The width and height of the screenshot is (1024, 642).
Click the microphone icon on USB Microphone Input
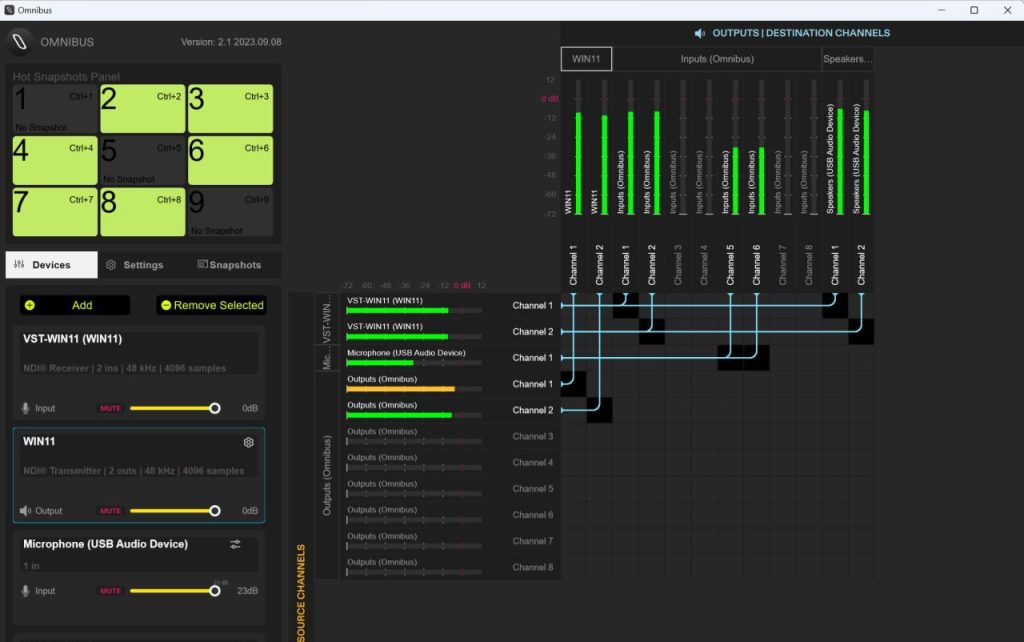click(x=25, y=591)
